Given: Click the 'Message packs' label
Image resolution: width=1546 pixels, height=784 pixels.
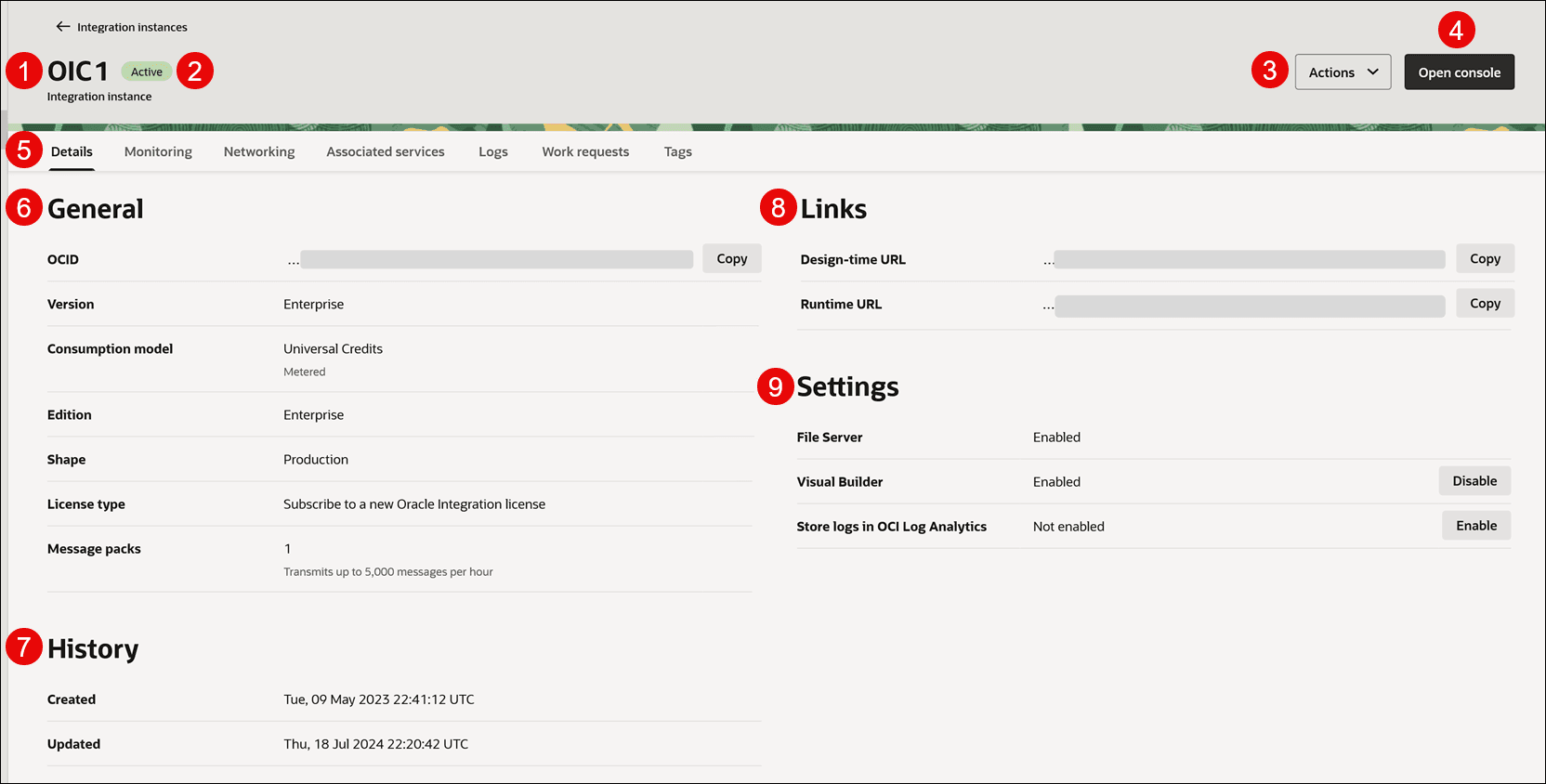Looking at the screenshot, I should [94, 548].
